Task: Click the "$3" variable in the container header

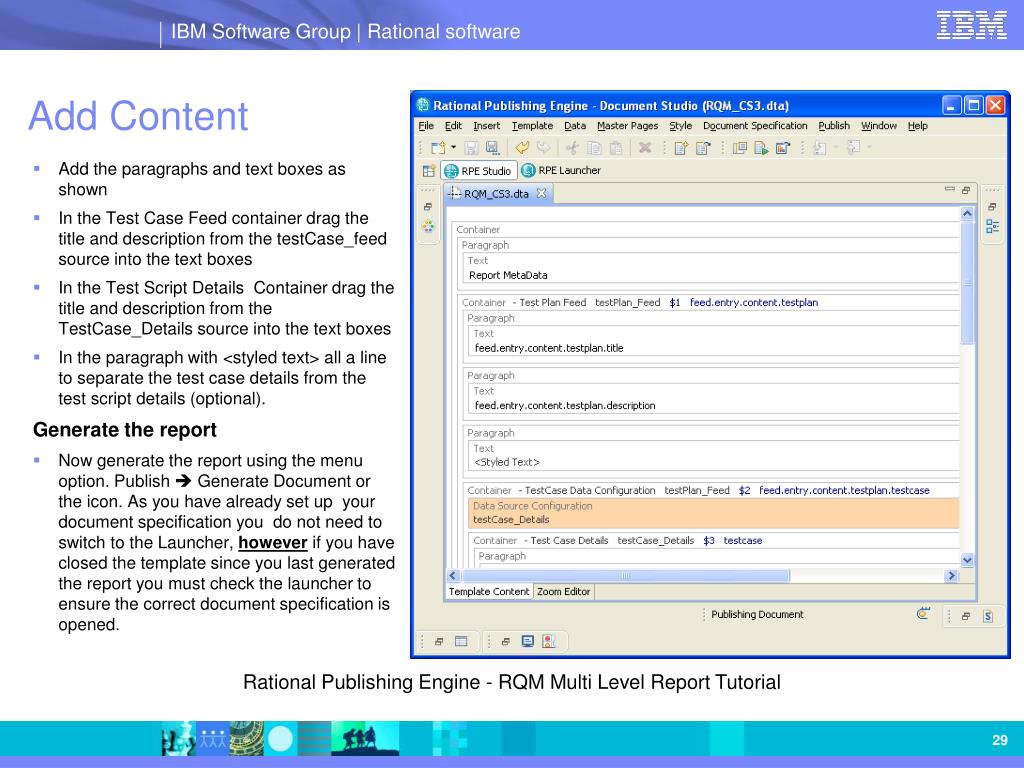Action: [709, 540]
